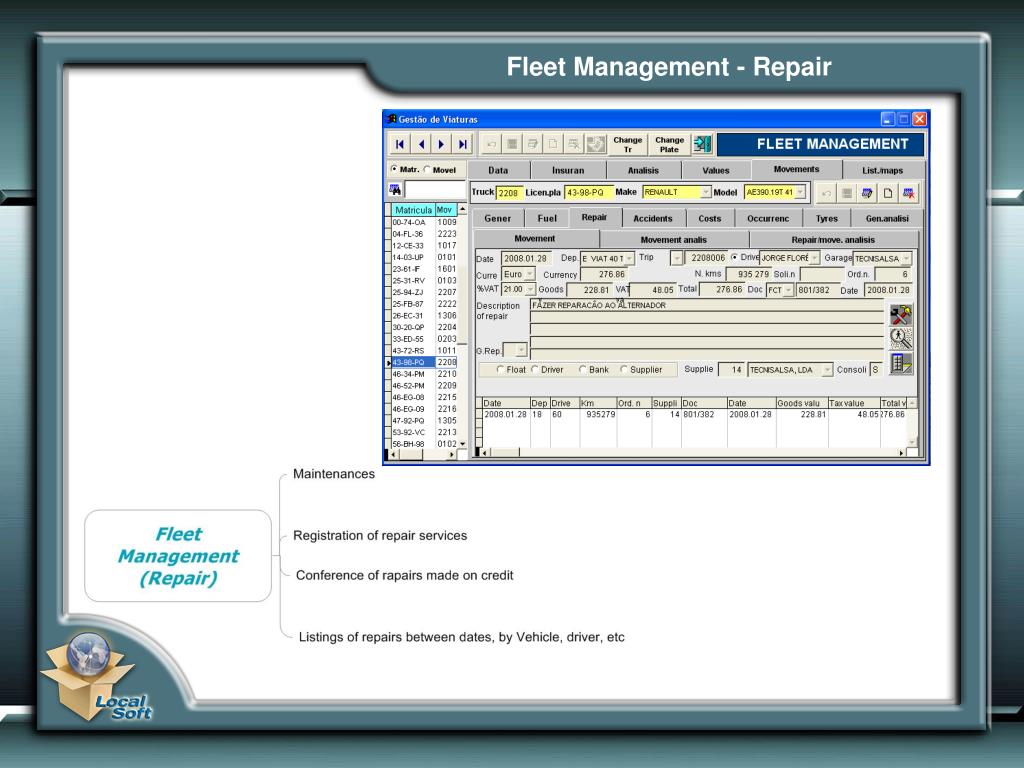Click the Change Tr button
Viewport: 1024px width, 768px height.
(628, 144)
